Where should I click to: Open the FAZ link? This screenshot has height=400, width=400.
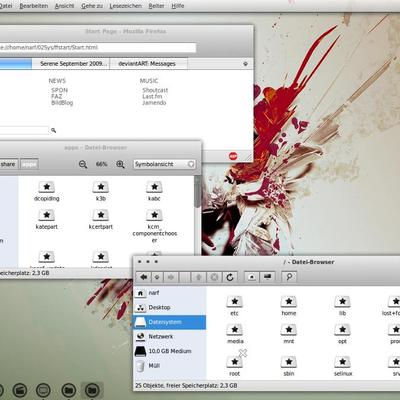pyautogui.click(x=57, y=96)
